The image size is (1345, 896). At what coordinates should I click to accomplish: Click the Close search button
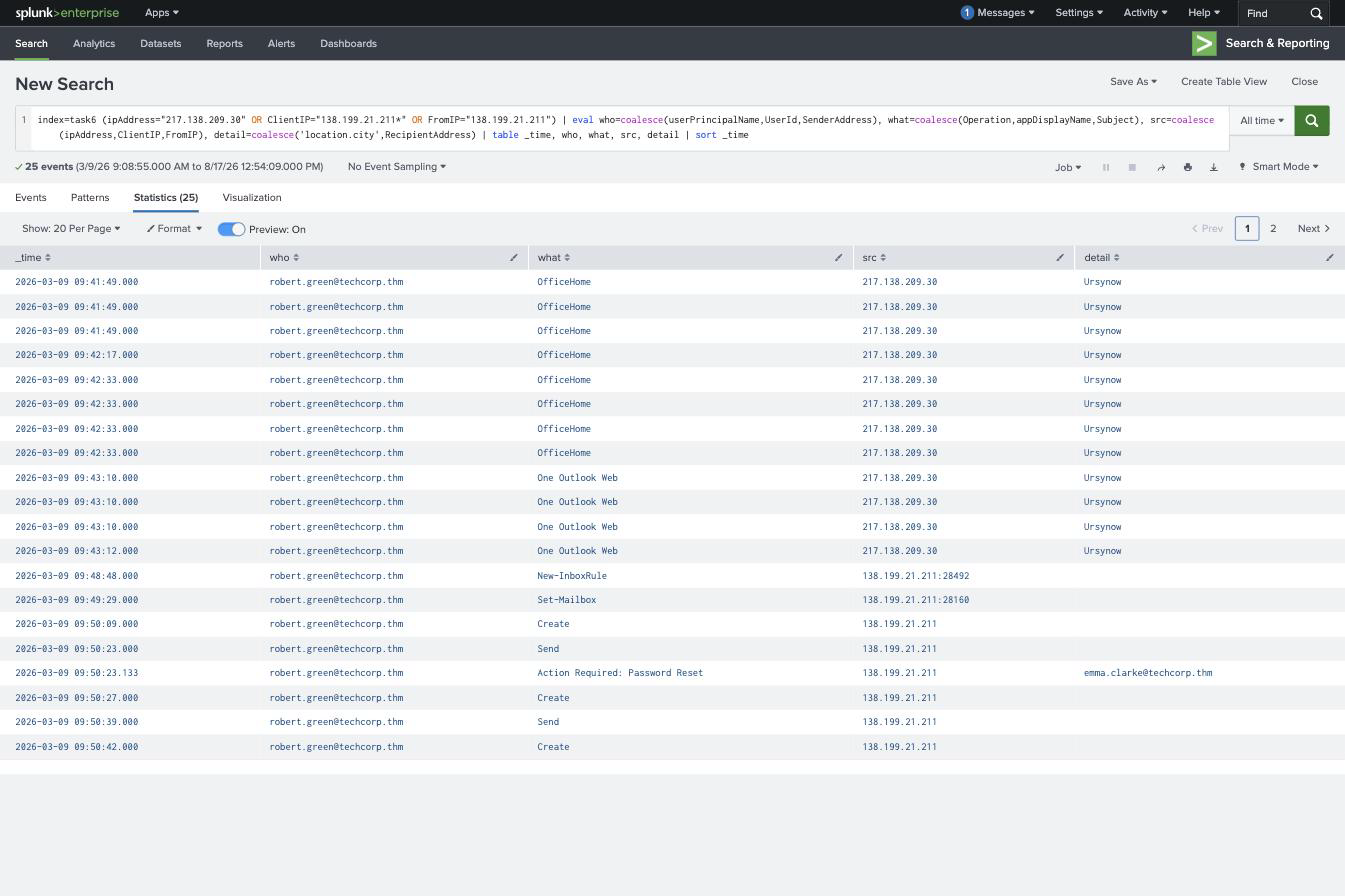tap(1304, 82)
